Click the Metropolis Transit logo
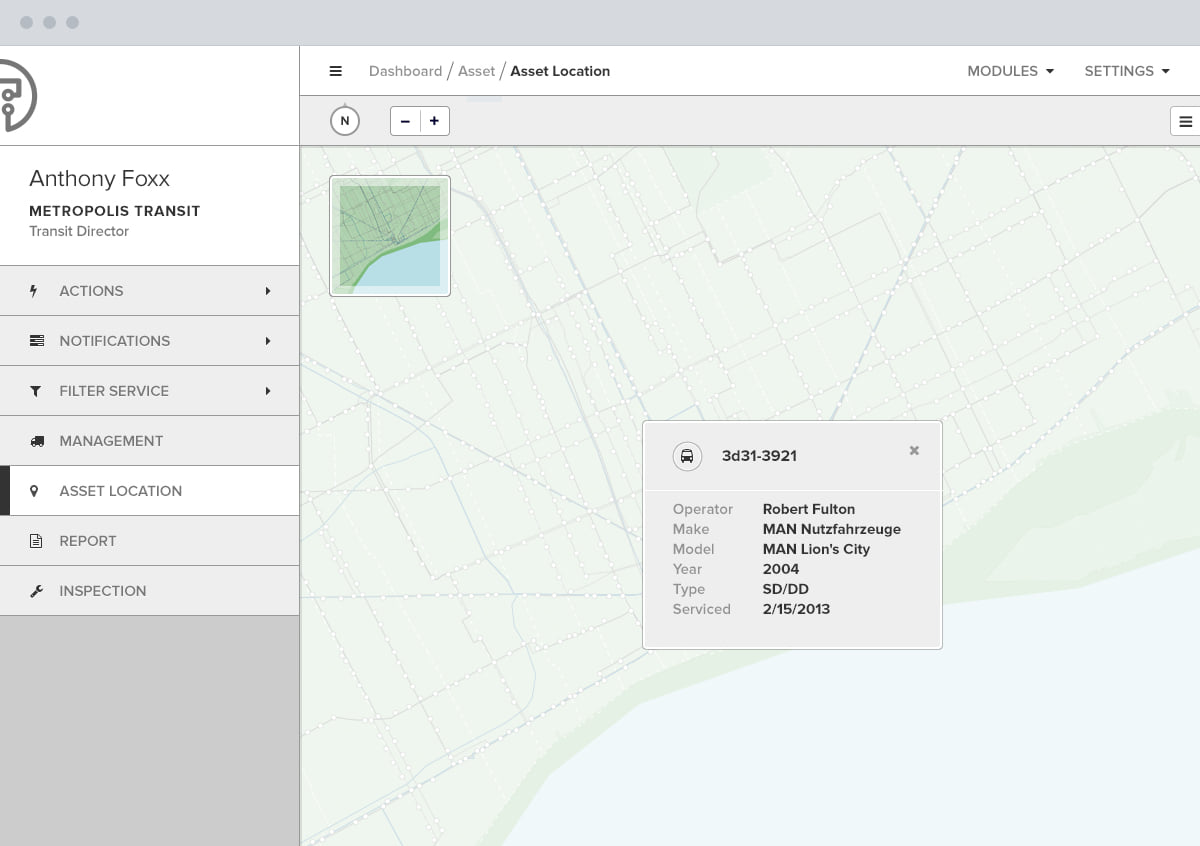 pos(17,95)
